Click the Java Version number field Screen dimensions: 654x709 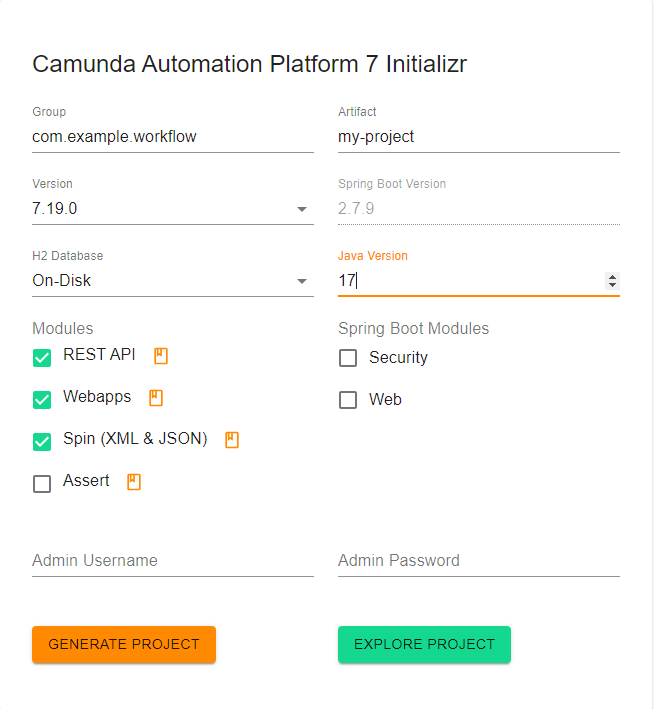point(470,281)
